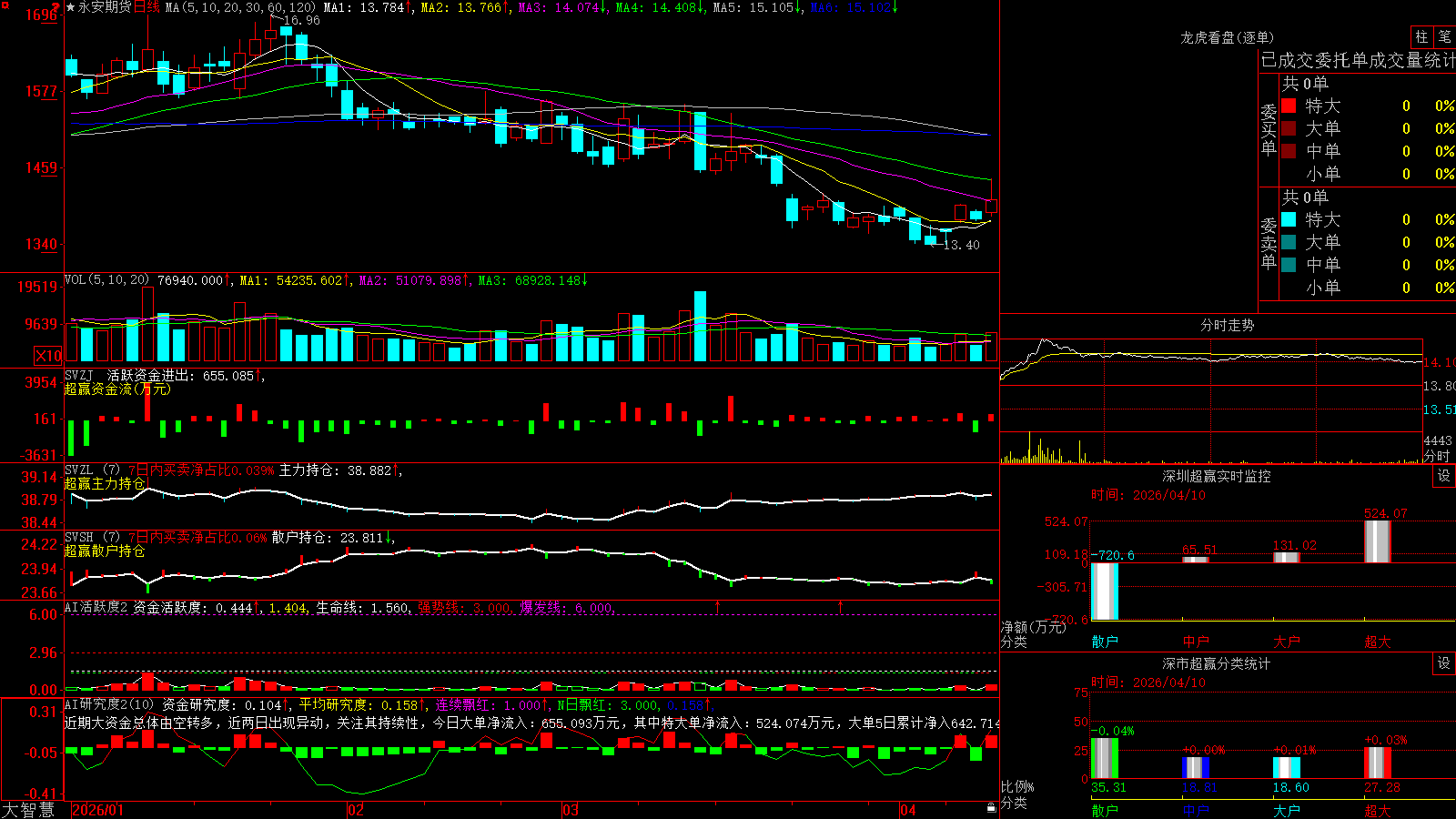This screenshot has height=819, width=1456.
Task: Click the 深圳超赢实时监控 panel title
Action: point(1217,476)
